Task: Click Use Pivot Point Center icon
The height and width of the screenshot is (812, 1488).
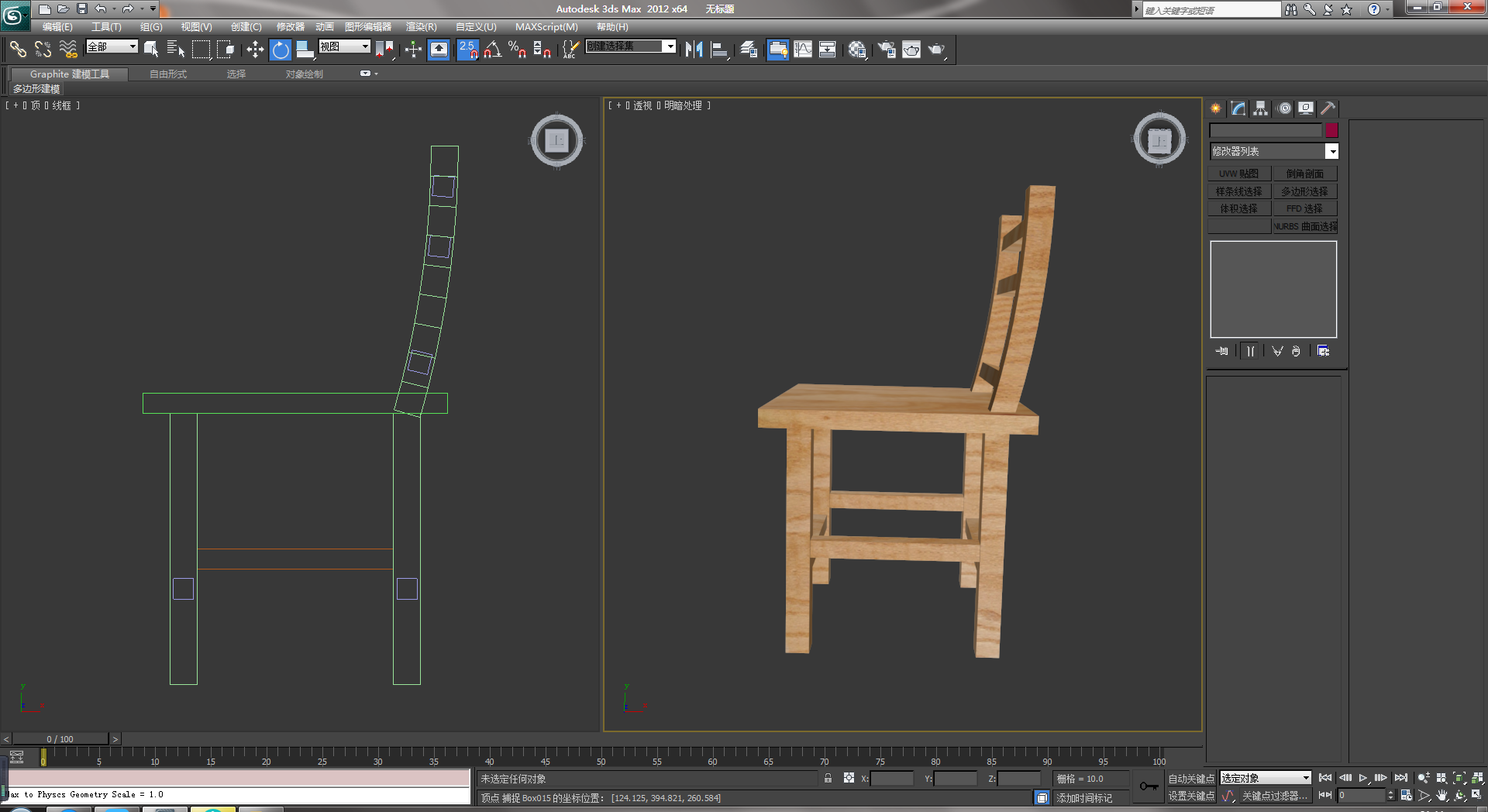Action: coord(384,50)
